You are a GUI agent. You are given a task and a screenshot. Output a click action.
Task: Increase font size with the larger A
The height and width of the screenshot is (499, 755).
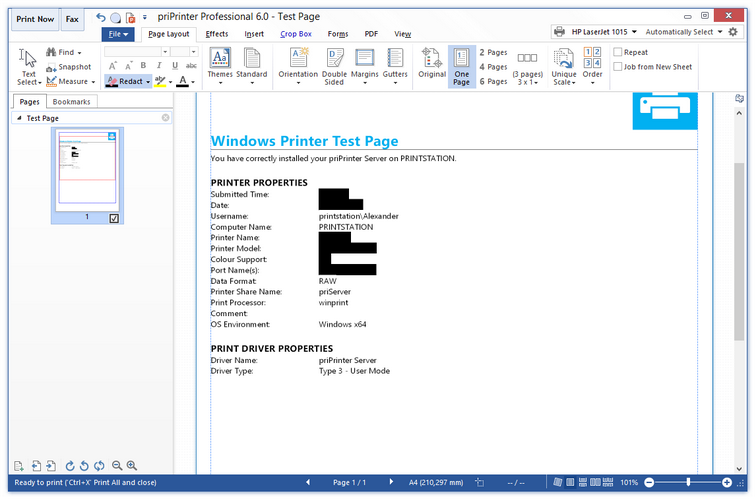point(112,66)
